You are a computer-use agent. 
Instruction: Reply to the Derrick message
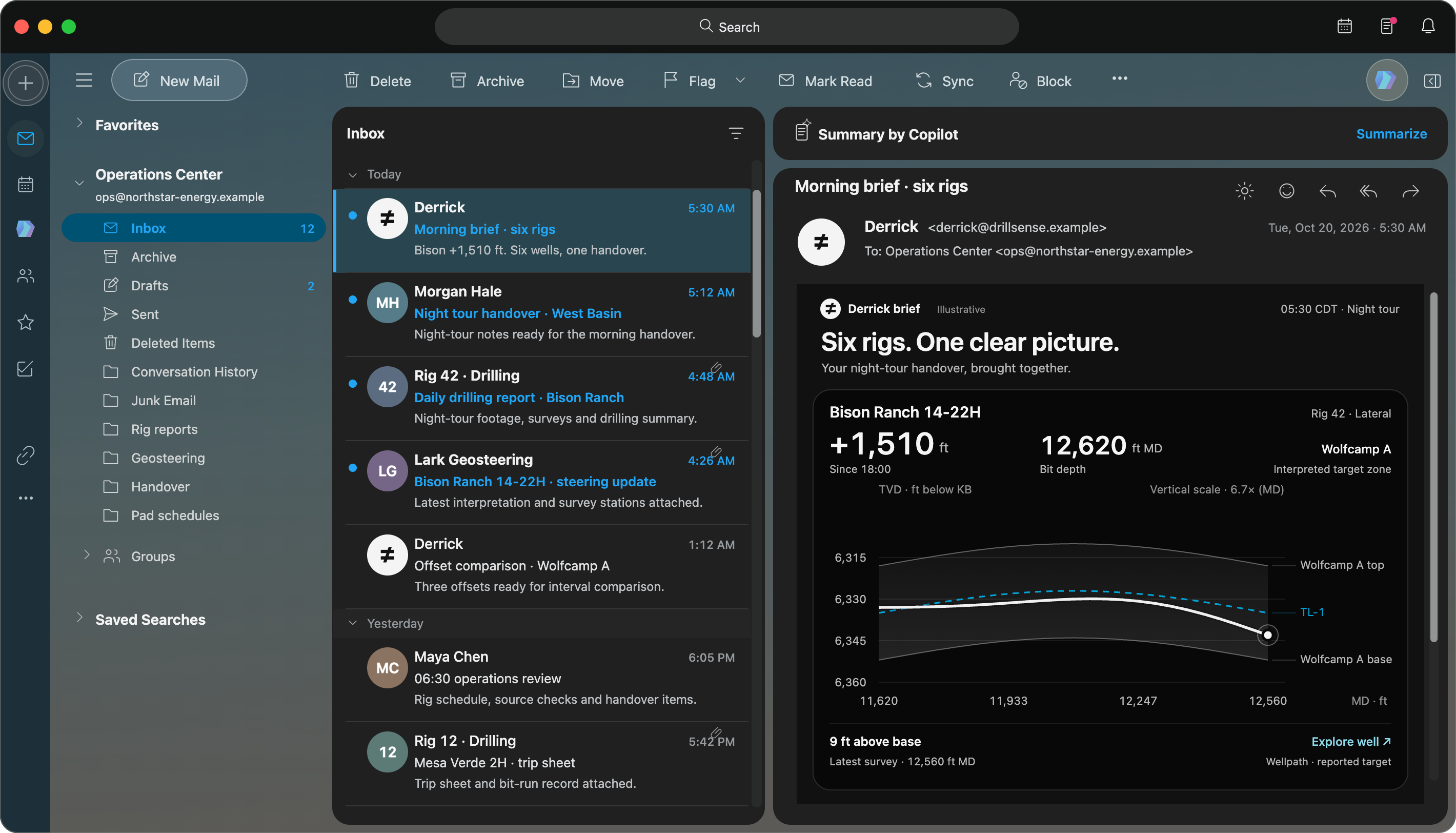[x=1327, y=191]
